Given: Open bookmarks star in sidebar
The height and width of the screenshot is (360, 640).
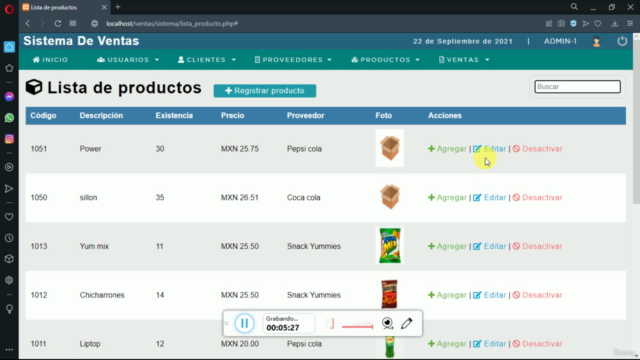Looking at the screenshot, I should coord(9,68).
